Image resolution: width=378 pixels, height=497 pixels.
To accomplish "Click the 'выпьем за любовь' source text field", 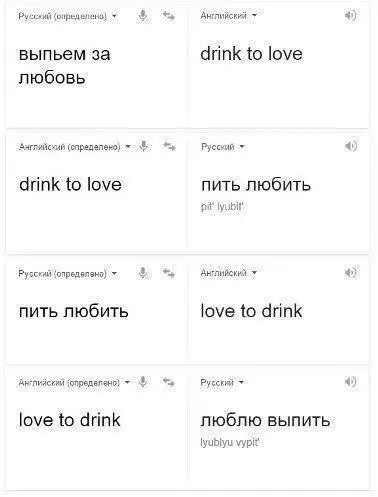I will (64, 66).
